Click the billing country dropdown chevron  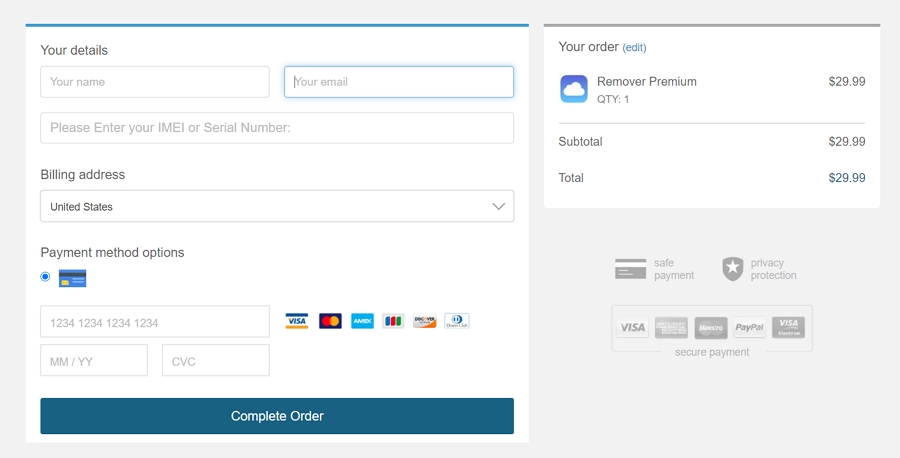498,207
